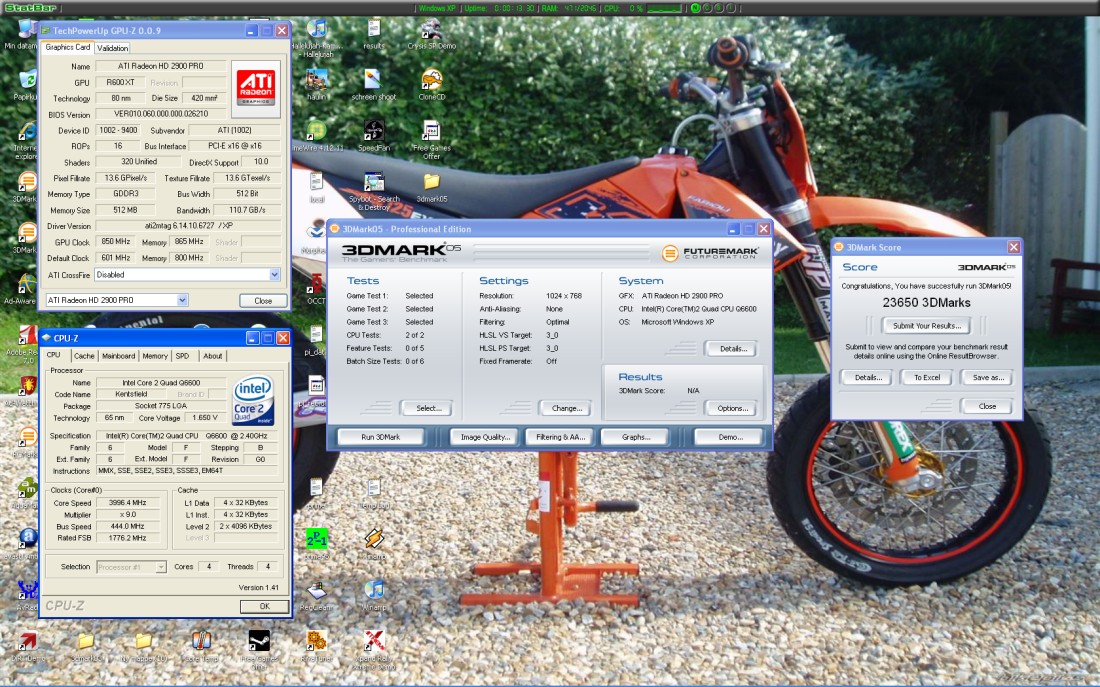Open the About tab in CPU-Z
The height and width of the screenshot is (687, 1100).
pyautogui.click(x=213, y=356)
